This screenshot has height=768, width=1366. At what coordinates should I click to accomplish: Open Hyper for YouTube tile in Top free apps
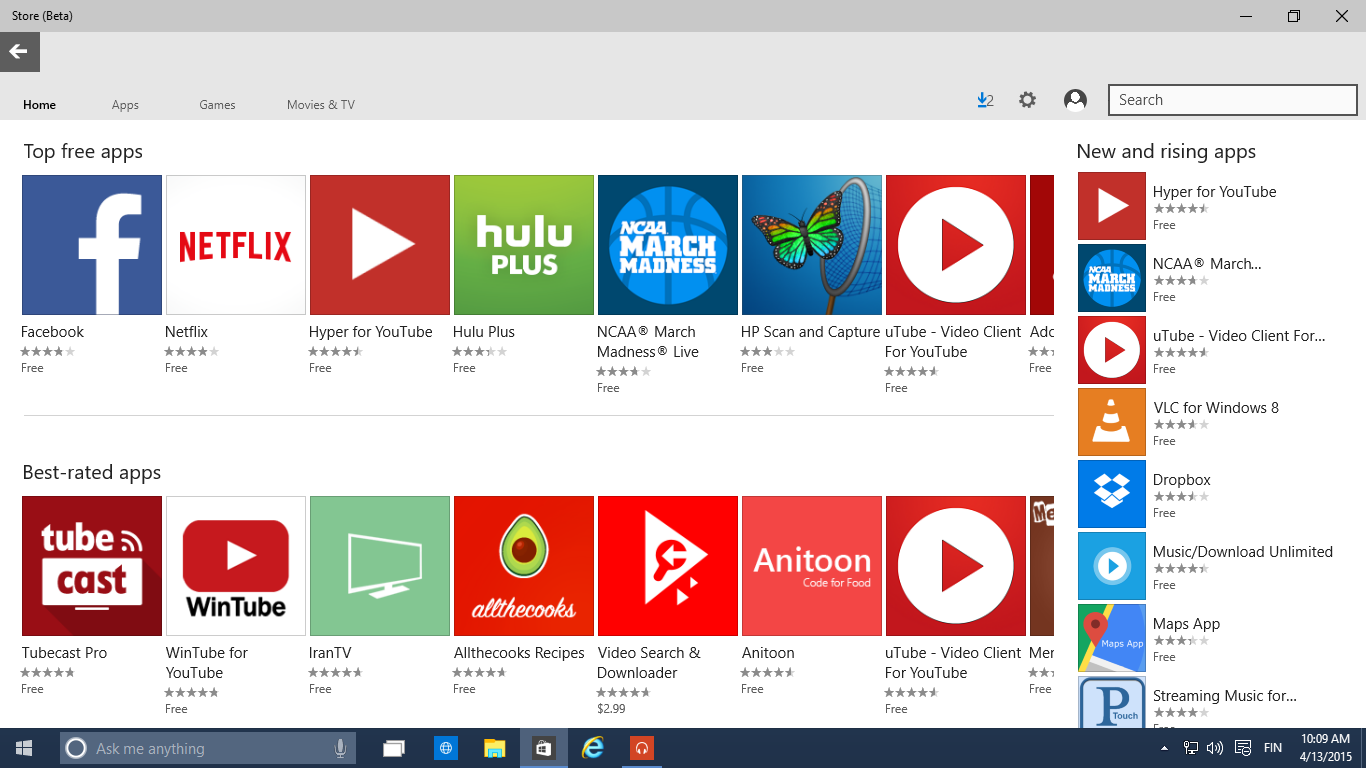coord(380,245)
